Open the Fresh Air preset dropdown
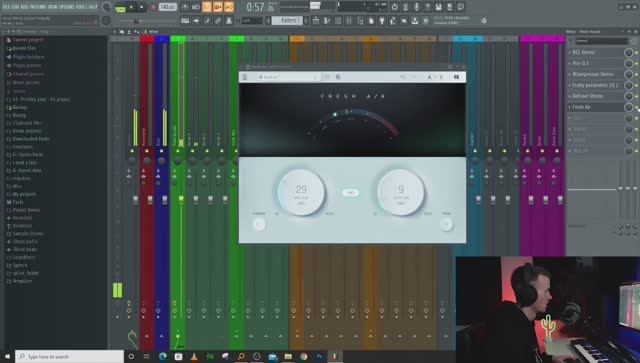 point(287,77)
